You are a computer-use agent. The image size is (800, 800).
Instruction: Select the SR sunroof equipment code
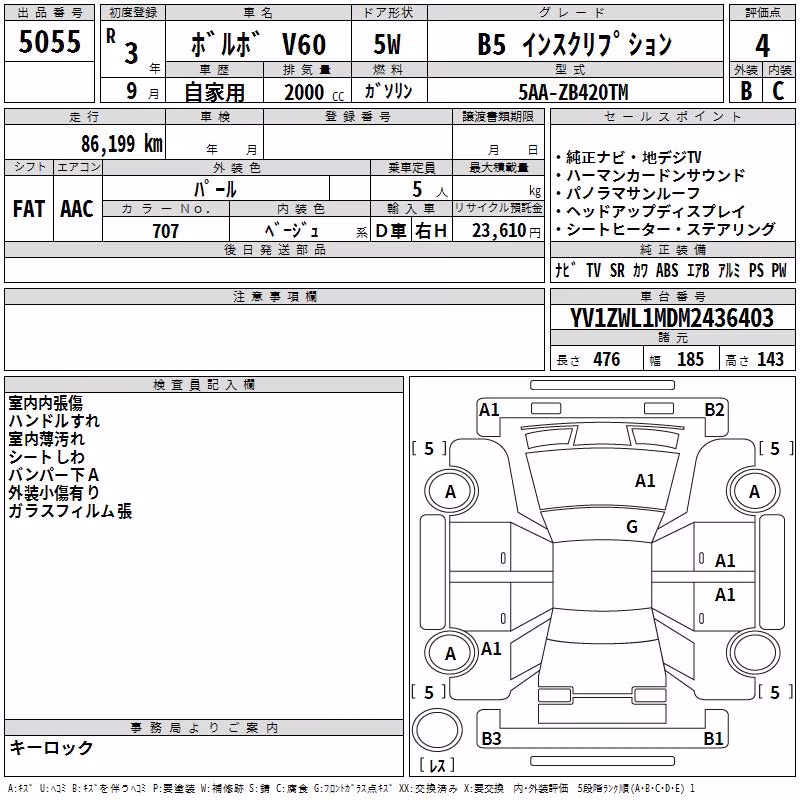[x=617, y=270]
